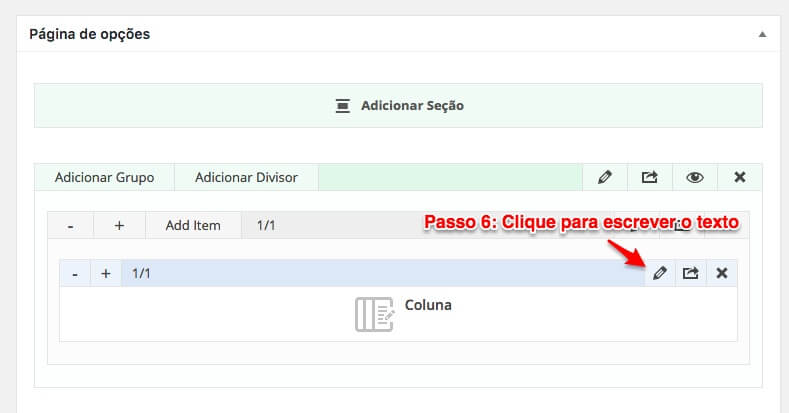
Task: Click Adicionar Divisor
Action: 246,177
